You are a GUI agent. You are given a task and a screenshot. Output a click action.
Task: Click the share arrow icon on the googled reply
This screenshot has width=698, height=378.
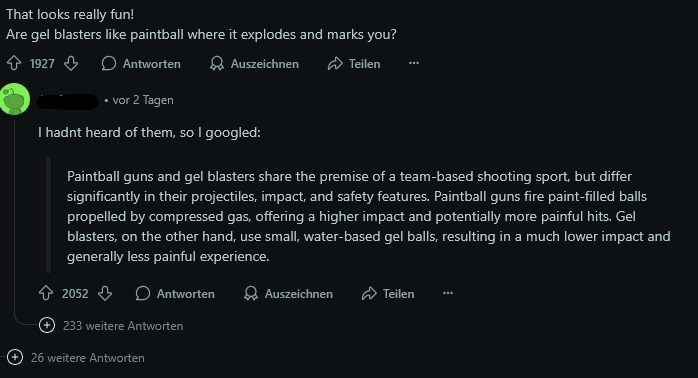[x=369, y=293]
